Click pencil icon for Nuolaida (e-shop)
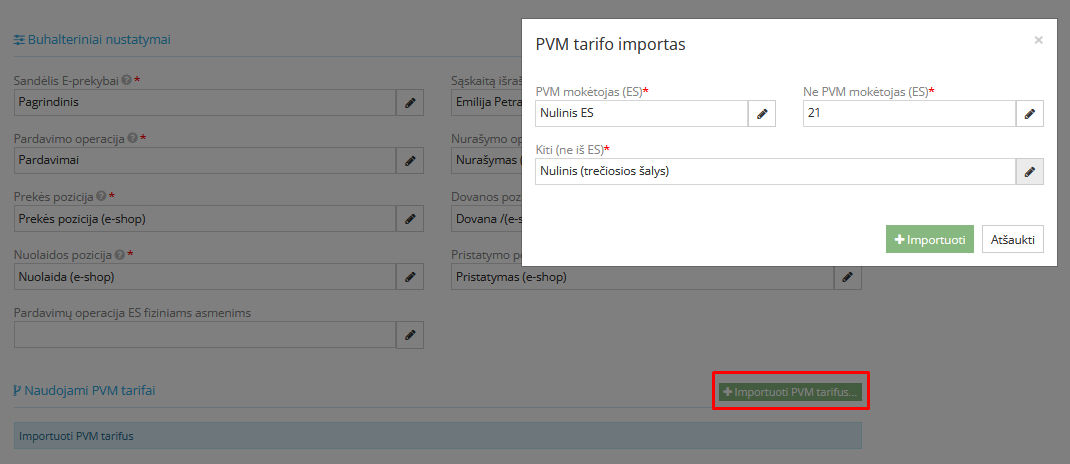 click(410, 276)
